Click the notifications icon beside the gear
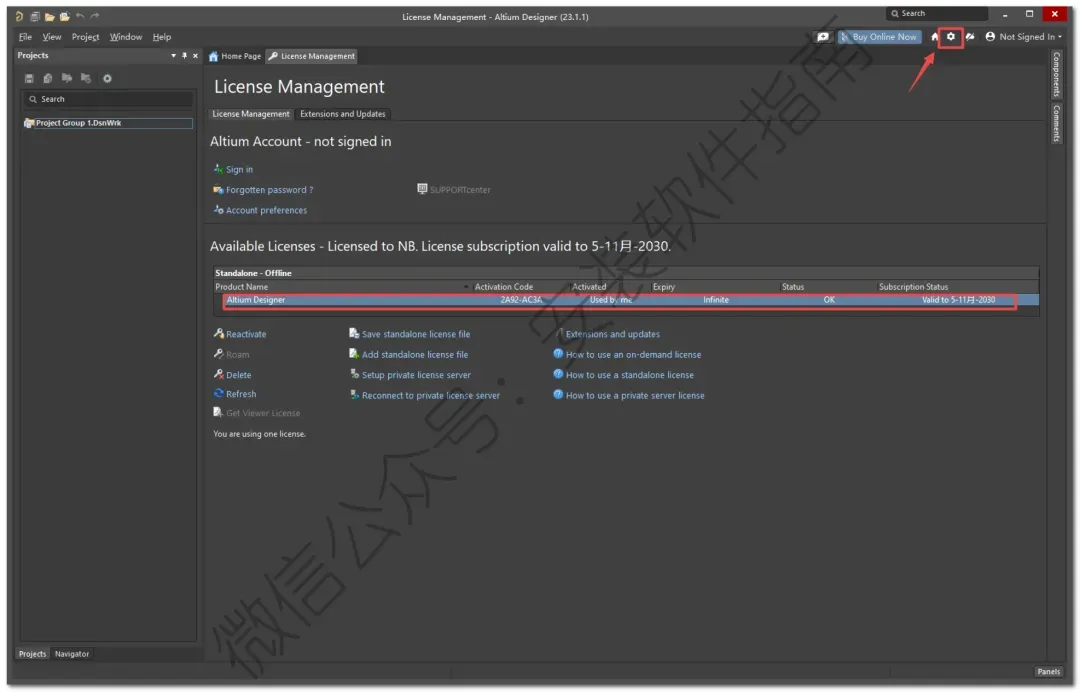The height and width of the screenshot is (692, 1080). [970, 36]
